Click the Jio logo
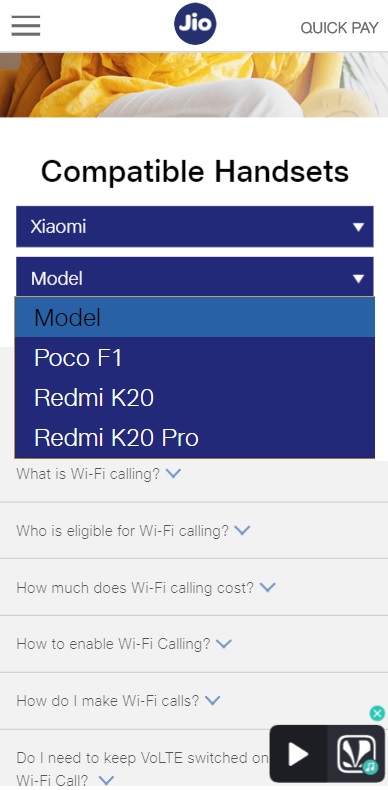 tap(195, 24)
